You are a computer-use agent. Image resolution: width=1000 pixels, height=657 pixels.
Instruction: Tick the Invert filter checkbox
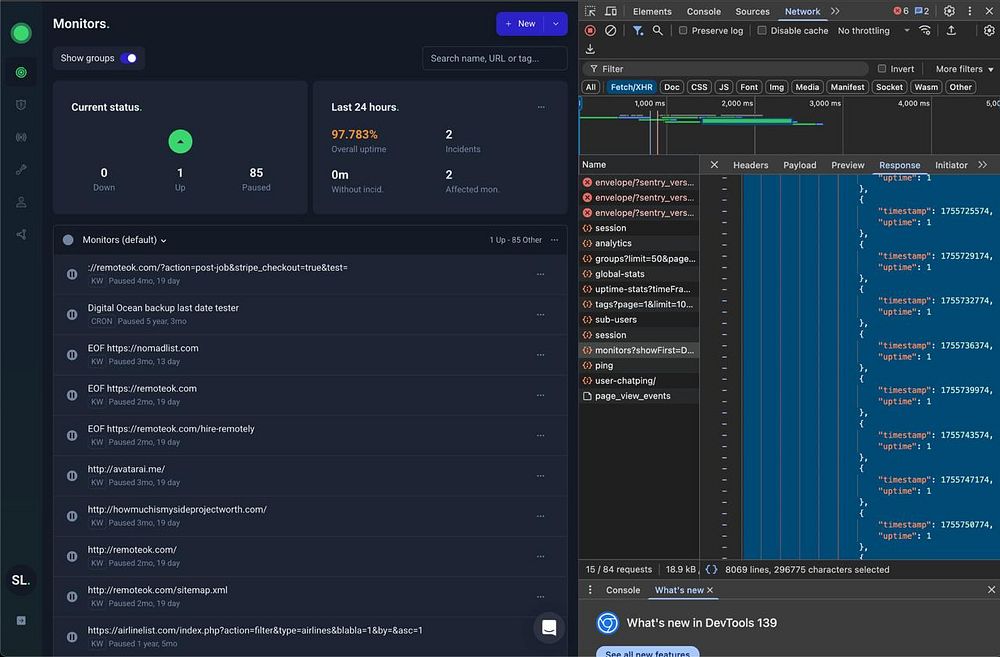882,69
